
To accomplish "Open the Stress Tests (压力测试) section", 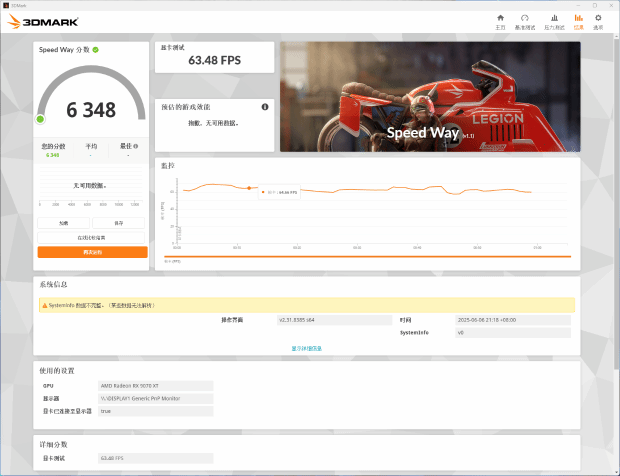I will [554, 22].
